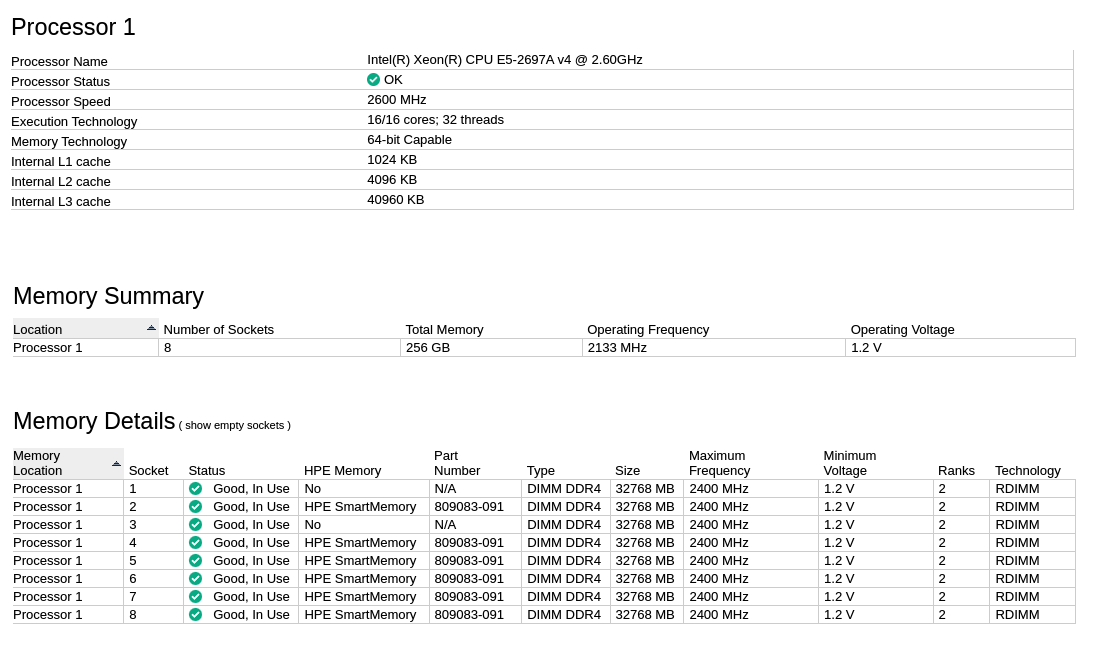Viewport: 1098px width, 665px height.
Task: Click the 'Internal L3 cache' label
Action: tap(61, 202)
